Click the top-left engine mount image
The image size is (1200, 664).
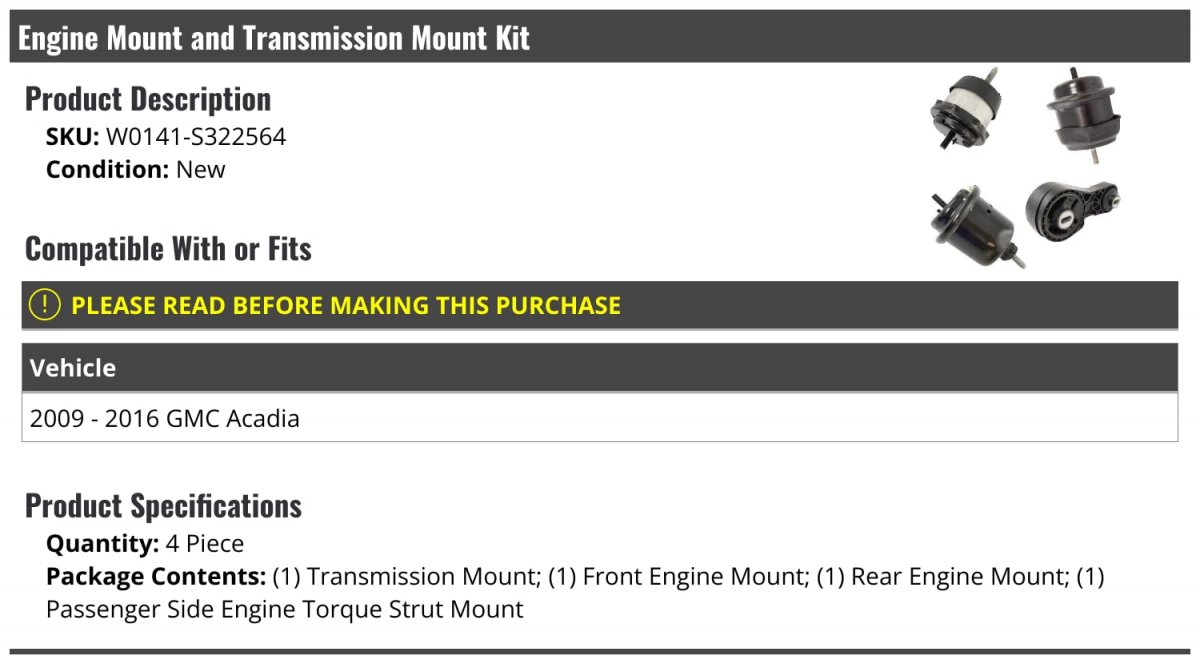click(964, 110)
